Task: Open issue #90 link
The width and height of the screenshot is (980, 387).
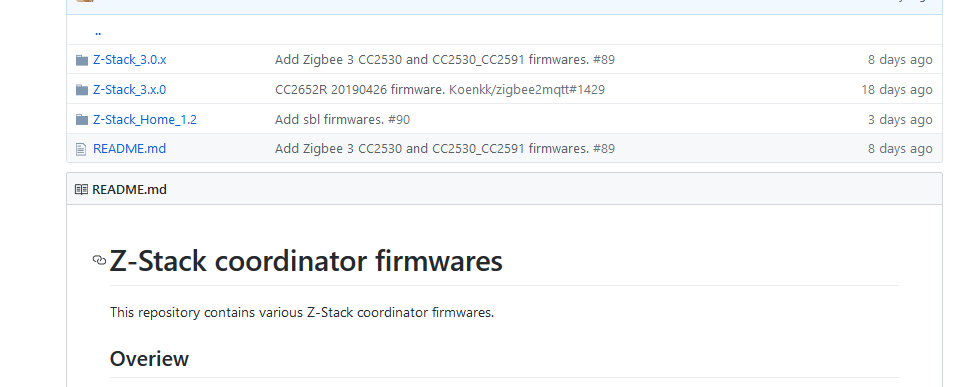Action: pyautogui.click(x=399, y=119)
